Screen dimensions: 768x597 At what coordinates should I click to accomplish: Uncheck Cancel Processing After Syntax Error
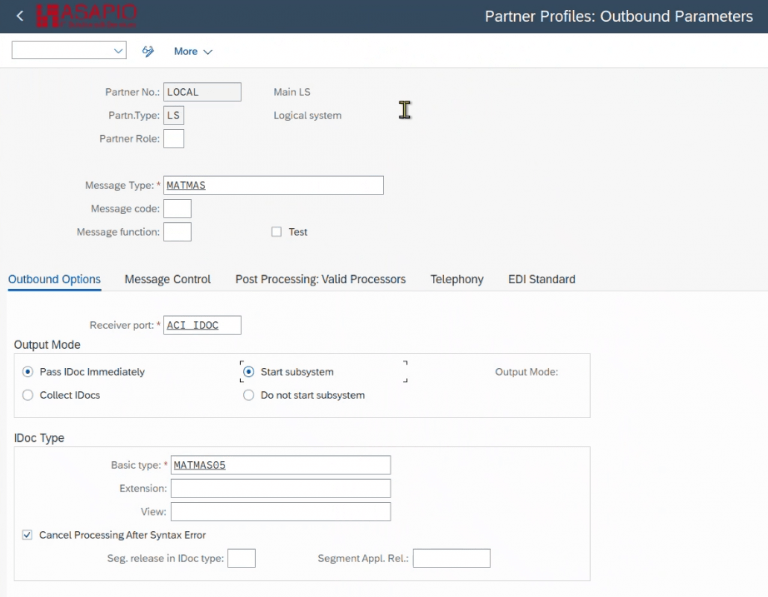(x=27, y=535)
